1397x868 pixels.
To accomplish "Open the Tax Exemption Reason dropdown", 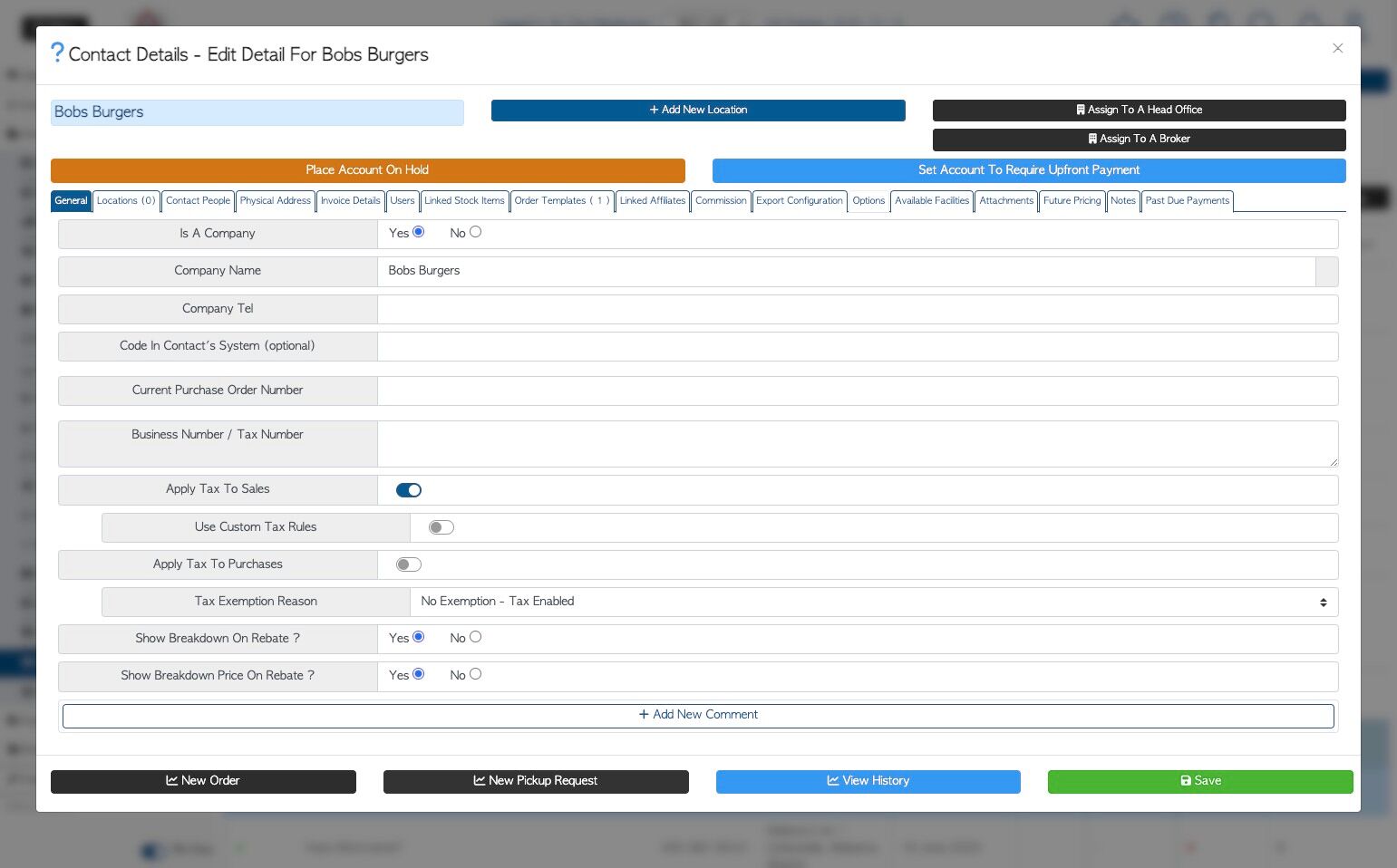I will [874, 602].
